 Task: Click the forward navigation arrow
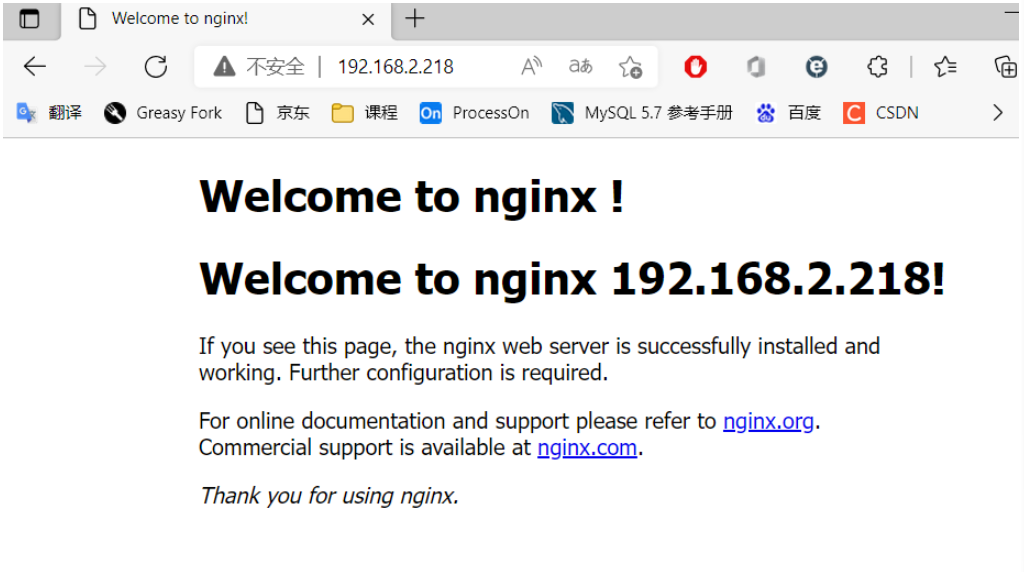tap(95, 66)
